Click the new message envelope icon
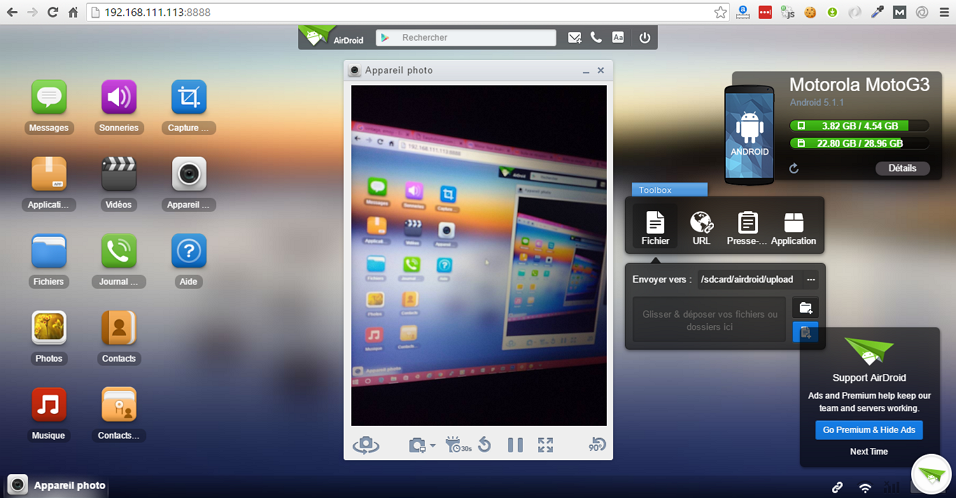Screen dimensions: 956x498 (x=574, y=38)
